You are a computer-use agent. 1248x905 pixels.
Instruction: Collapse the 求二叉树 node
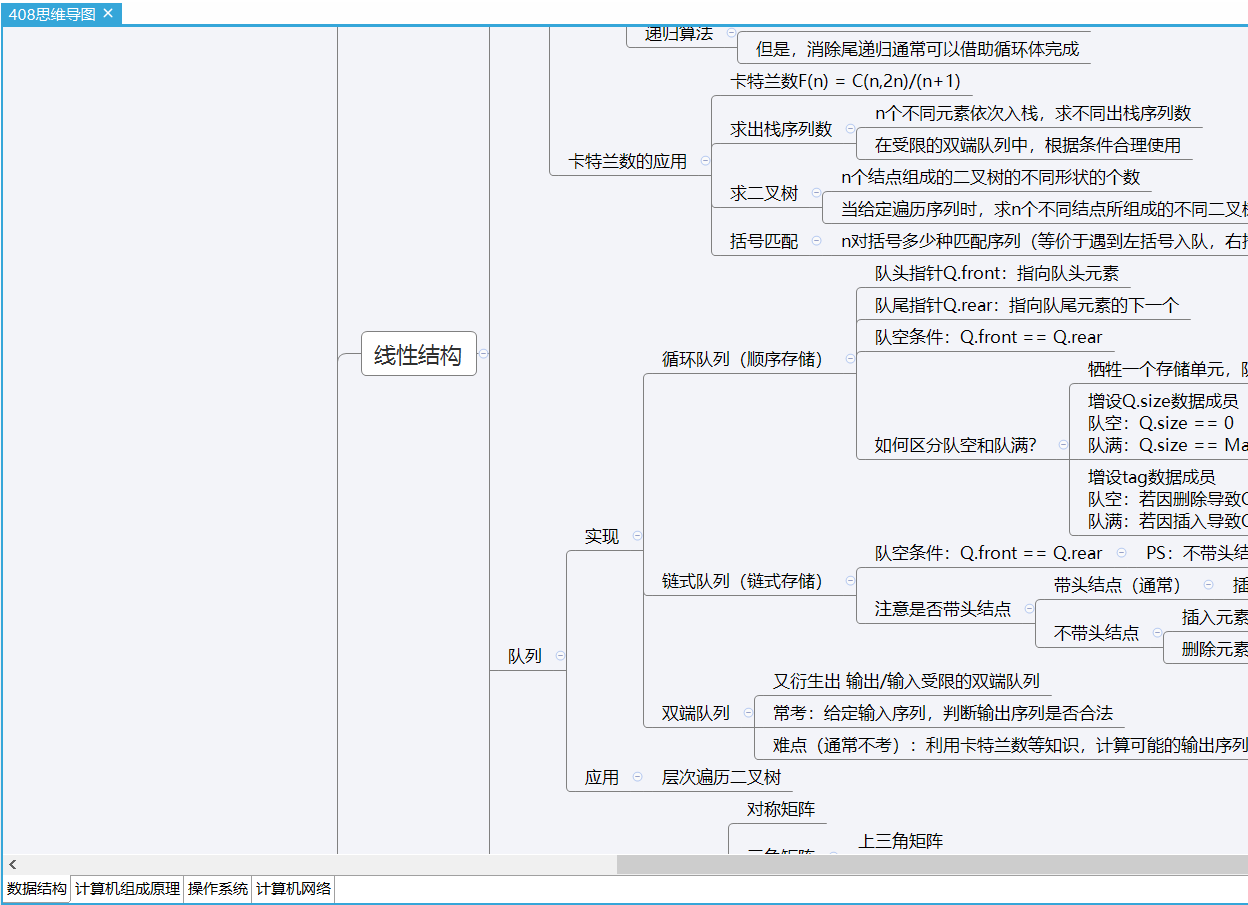click(816, 193)
